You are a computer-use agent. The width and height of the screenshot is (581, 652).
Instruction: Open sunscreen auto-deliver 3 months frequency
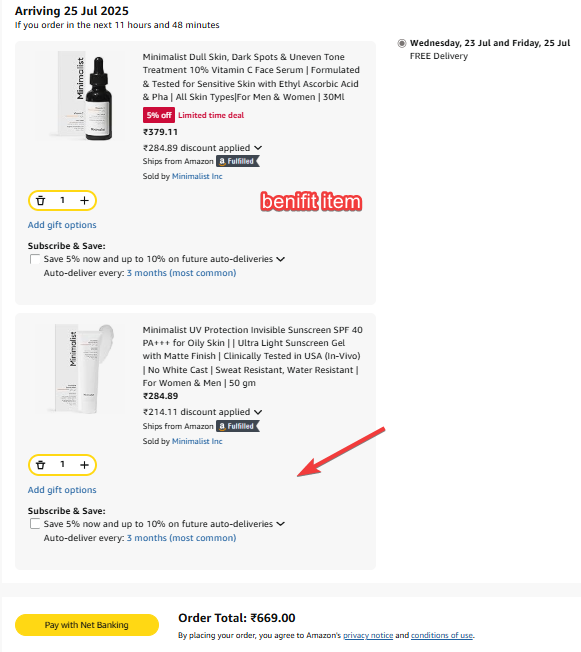coord(181,538)
